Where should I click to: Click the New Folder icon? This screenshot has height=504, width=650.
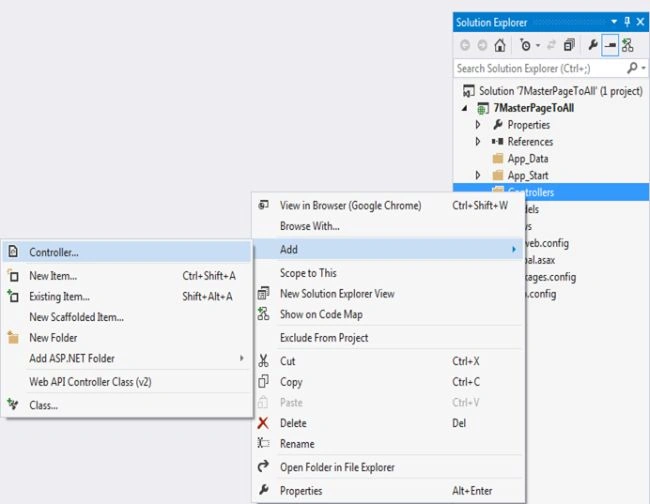[x=13, y=337]
